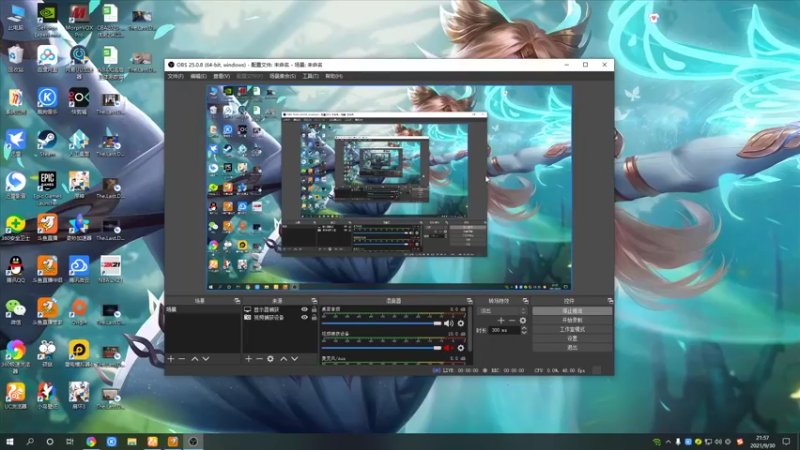Viewport: 800px width, 450px height.
Task: Undock the audio Mixer panel float icon
Action: [x=469, y=301]
